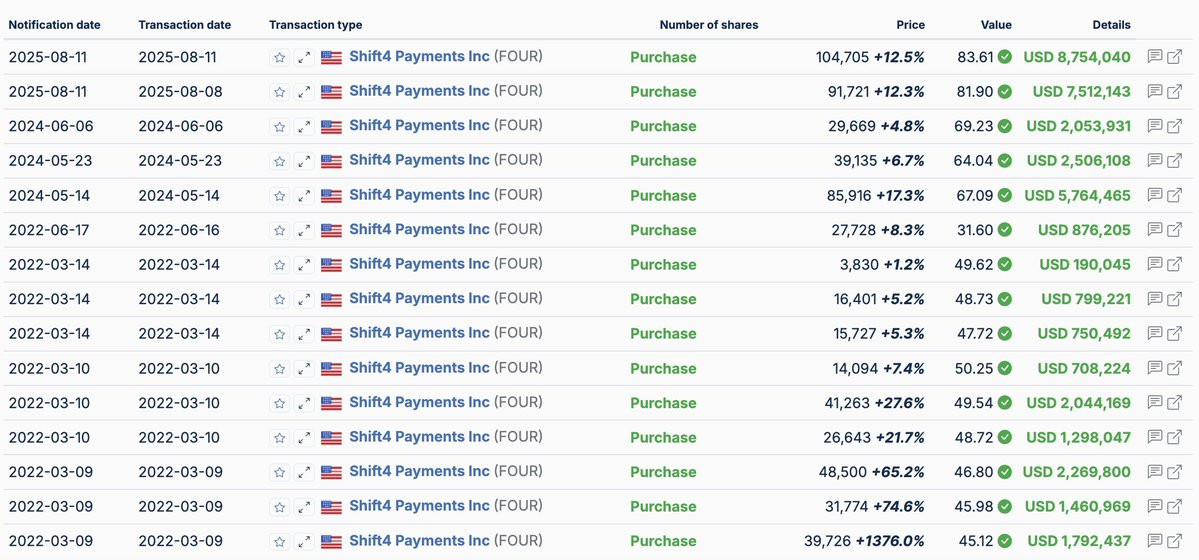Favorite the 2024-05-14 Shift4 Payments transaction

[280, 195]
